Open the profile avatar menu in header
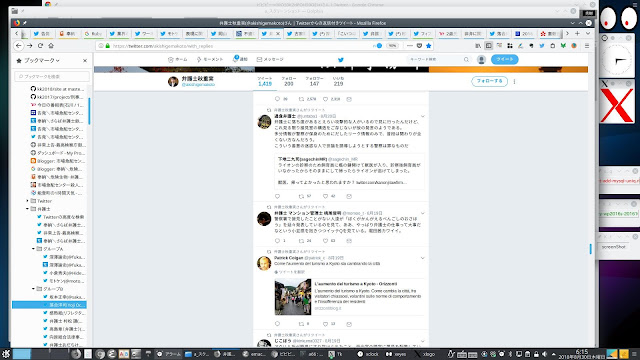 click(481, 60)
